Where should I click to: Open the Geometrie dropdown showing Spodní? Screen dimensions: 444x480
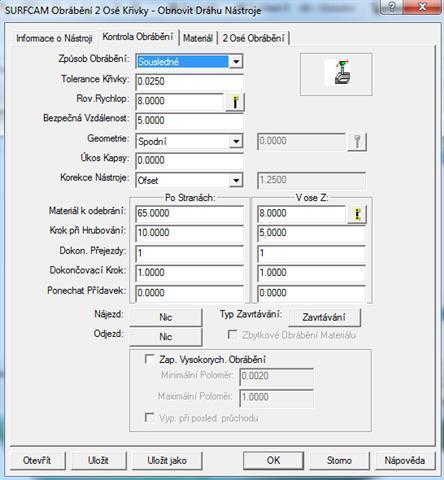pos(236,141)
